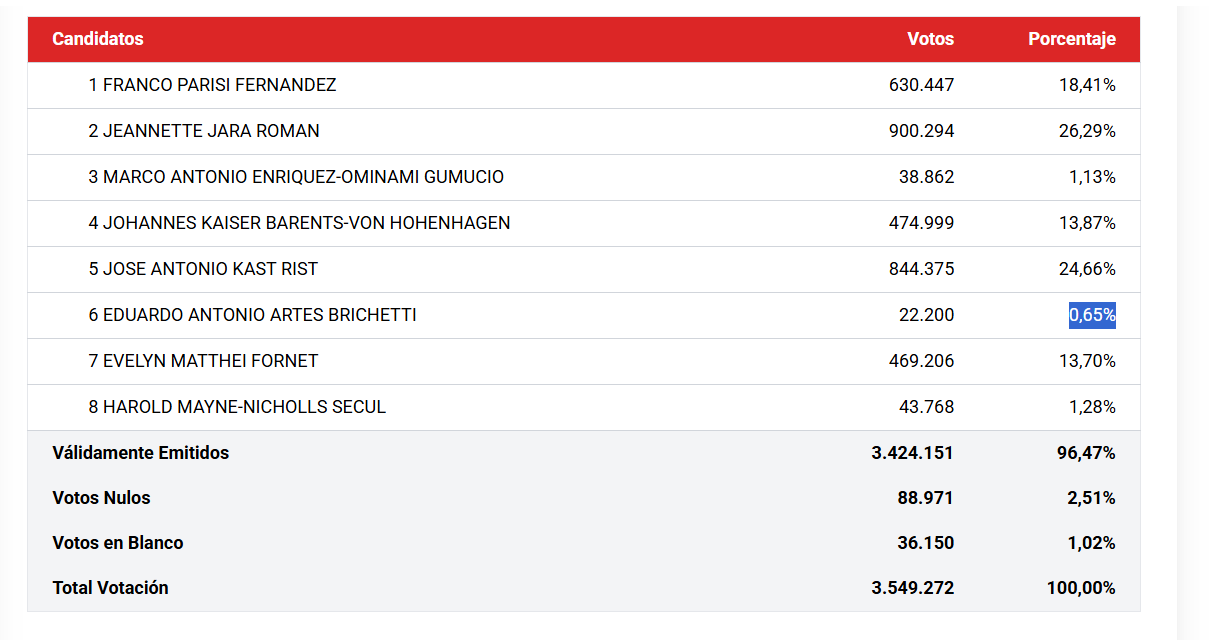
Task: Click Jeannette Jara Roman's name
Action: coord(204,131)
